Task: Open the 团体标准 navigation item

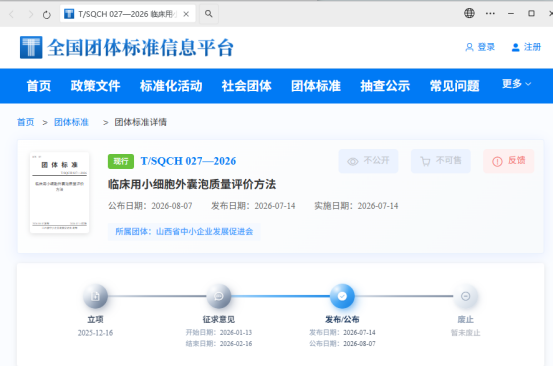Action: (316, 86)
